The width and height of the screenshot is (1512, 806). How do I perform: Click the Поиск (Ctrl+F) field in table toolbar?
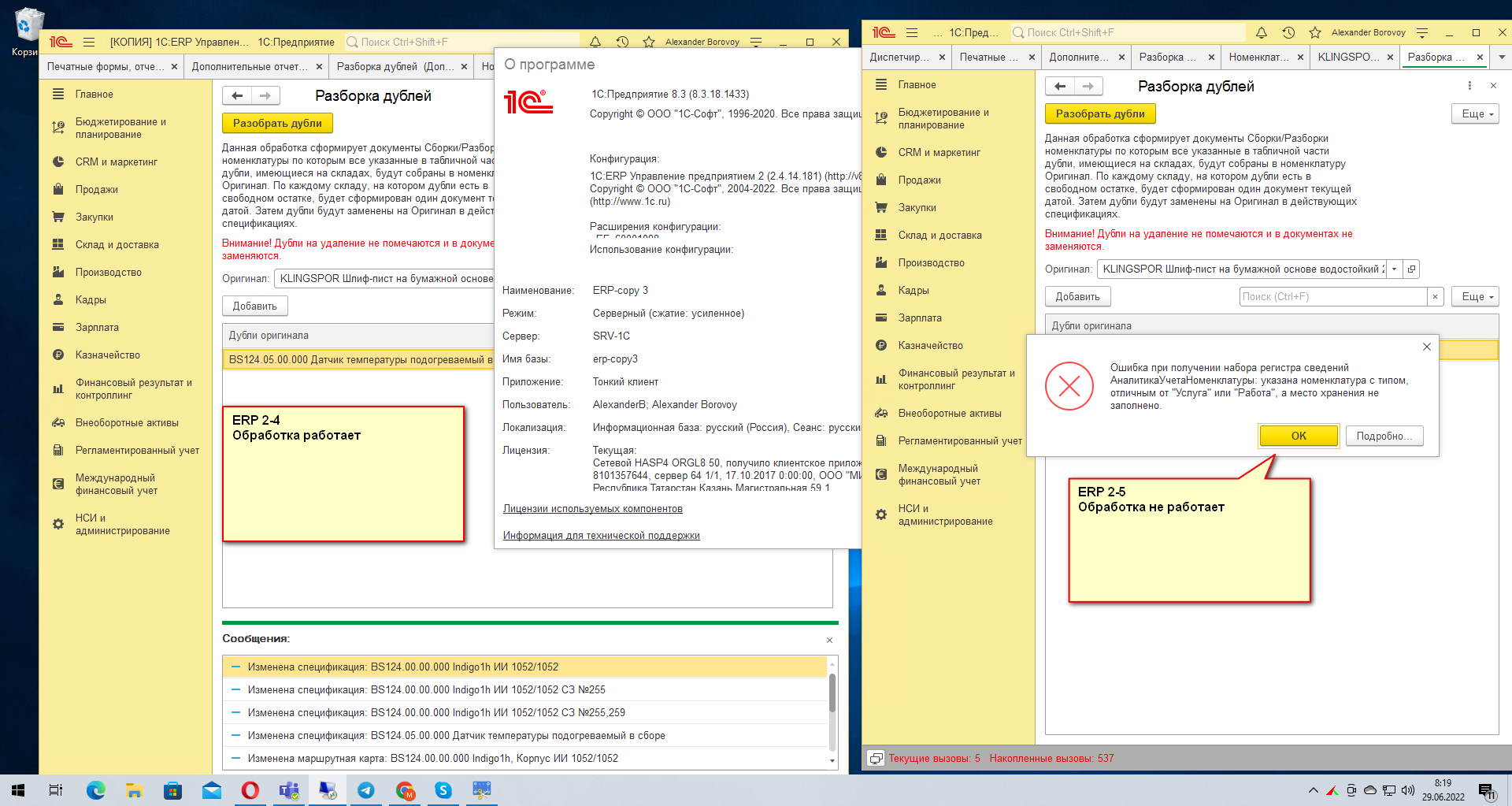click(1333, 296)
